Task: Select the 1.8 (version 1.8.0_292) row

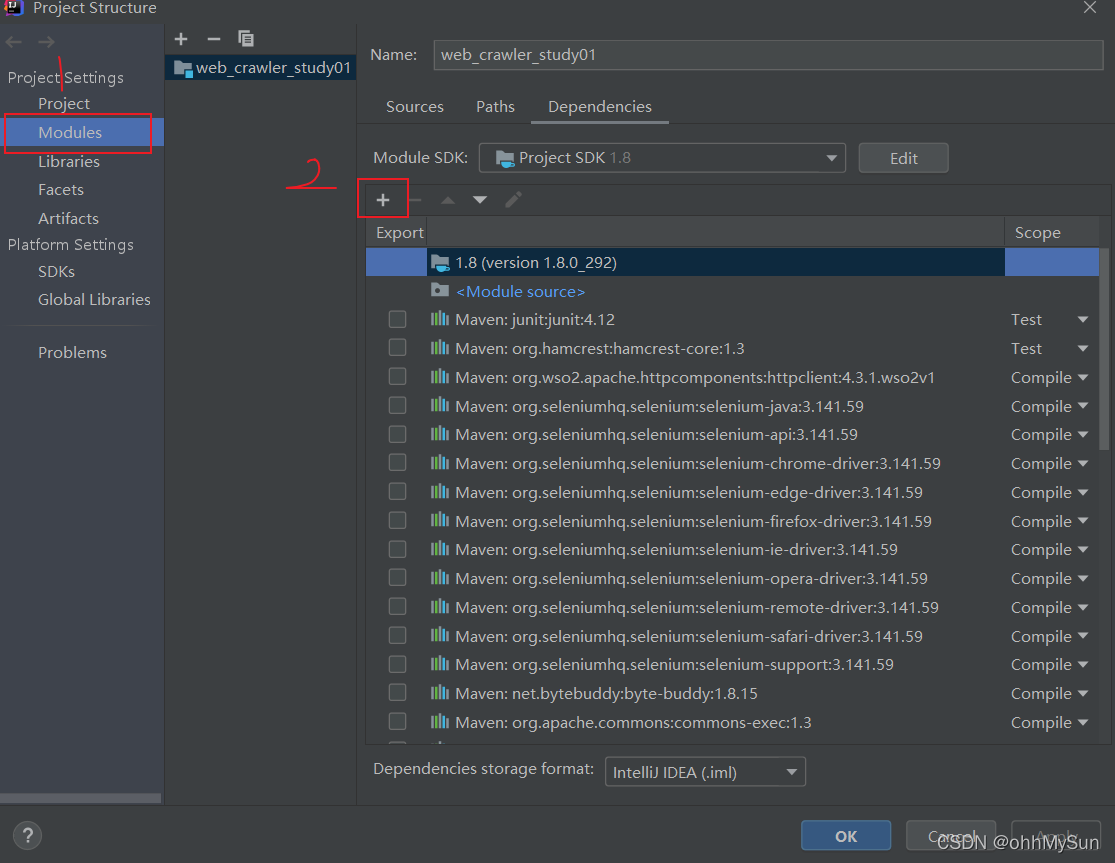Action: tap(732, 262)
